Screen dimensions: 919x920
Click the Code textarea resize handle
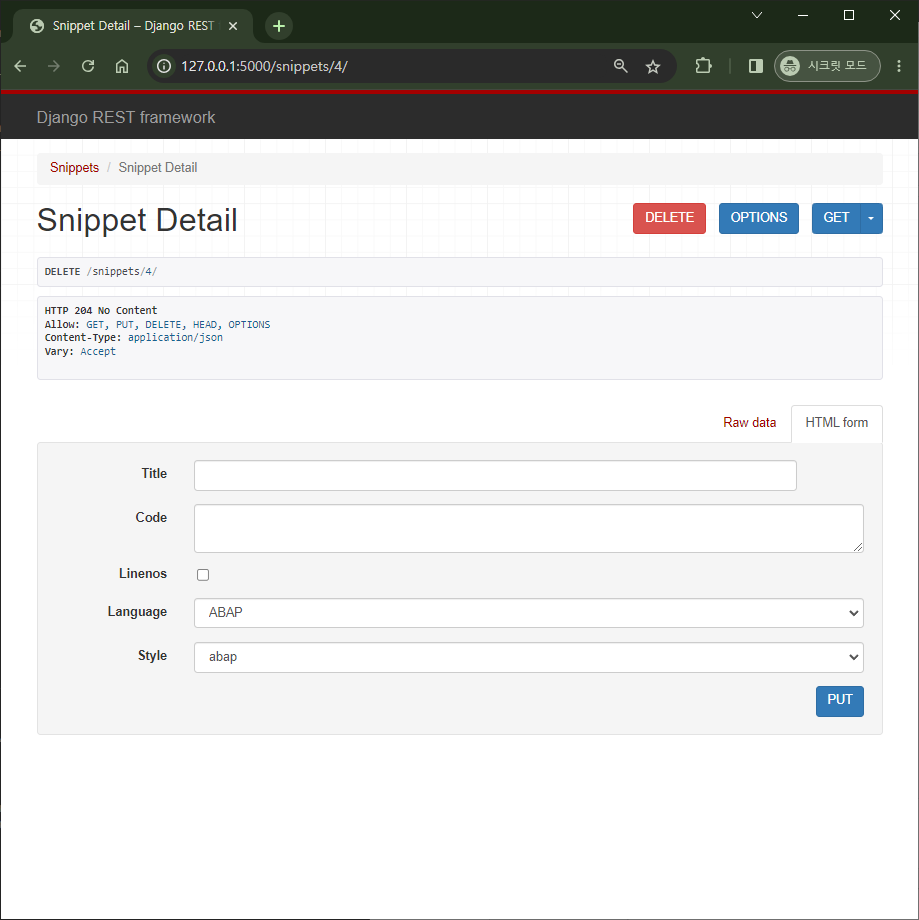coord(858,547)
